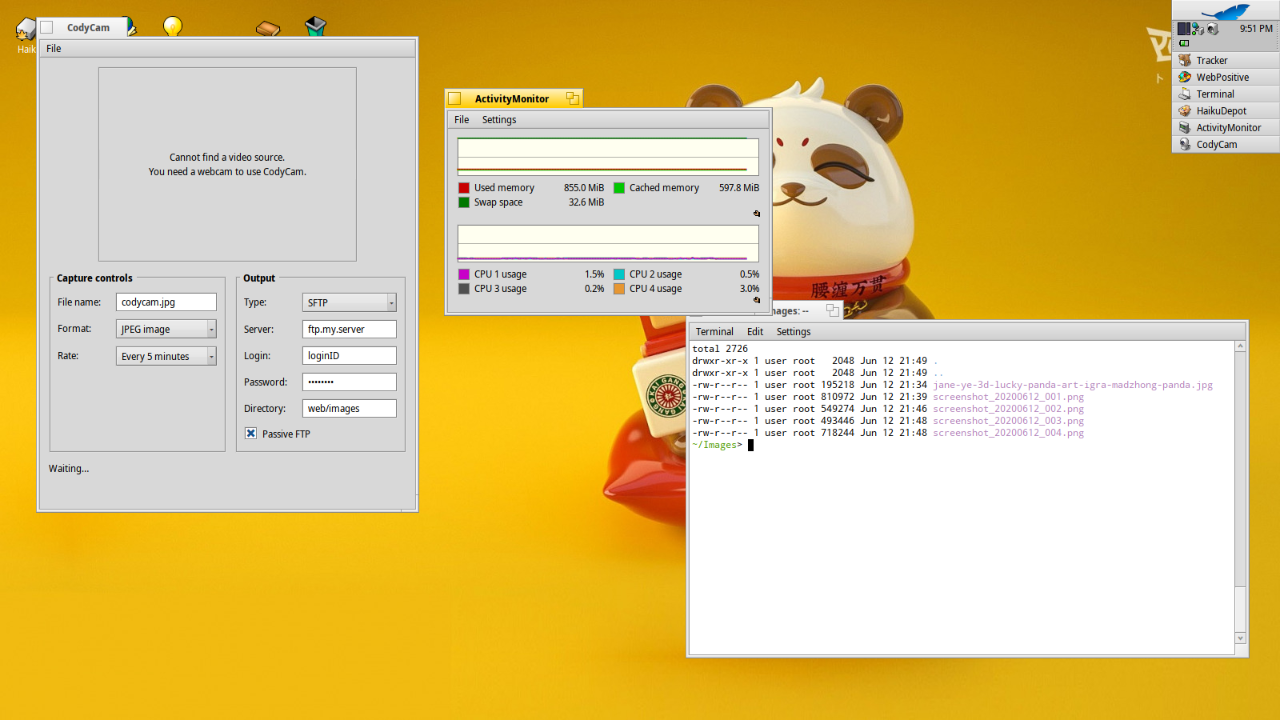Open the Trash bin on the desktop
The image size is (1280, 720).
pos(316,26)
